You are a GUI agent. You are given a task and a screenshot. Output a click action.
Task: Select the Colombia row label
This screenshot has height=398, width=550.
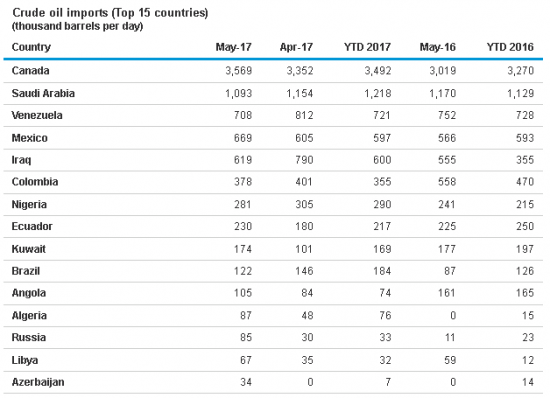[35, 182]
